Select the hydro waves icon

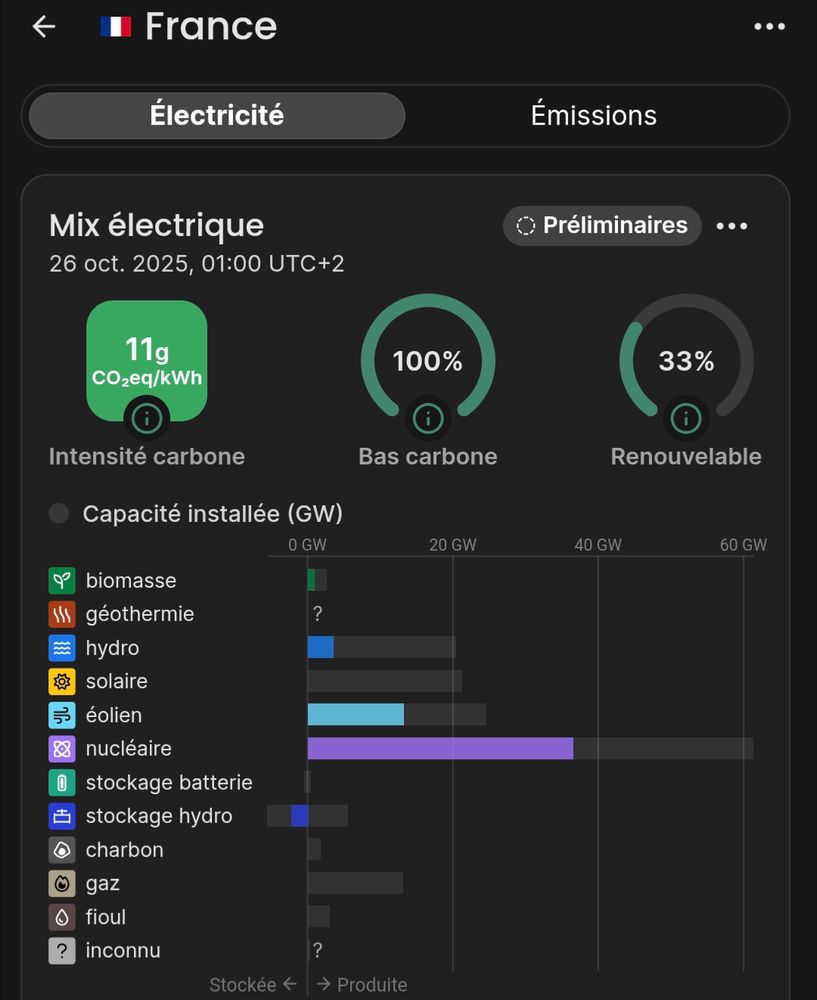[x=61, y=648]
